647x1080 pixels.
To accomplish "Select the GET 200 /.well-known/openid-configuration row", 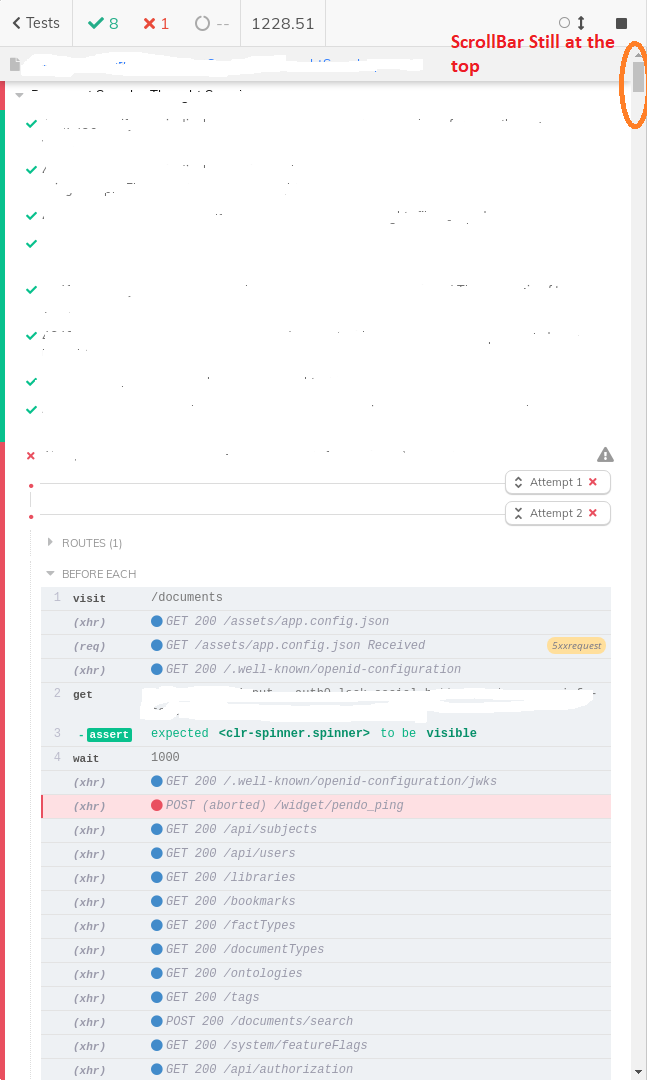I will [326, 670].
